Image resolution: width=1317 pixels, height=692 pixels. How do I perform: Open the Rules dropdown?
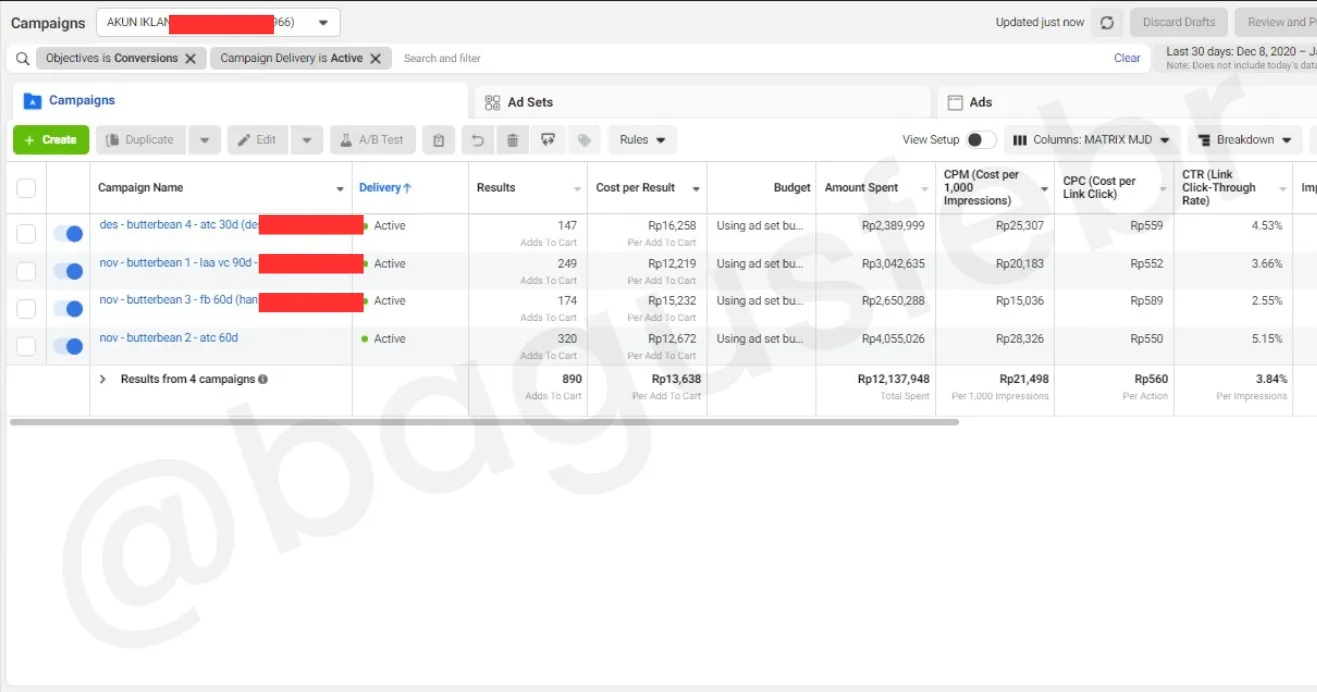coord(642,140)
